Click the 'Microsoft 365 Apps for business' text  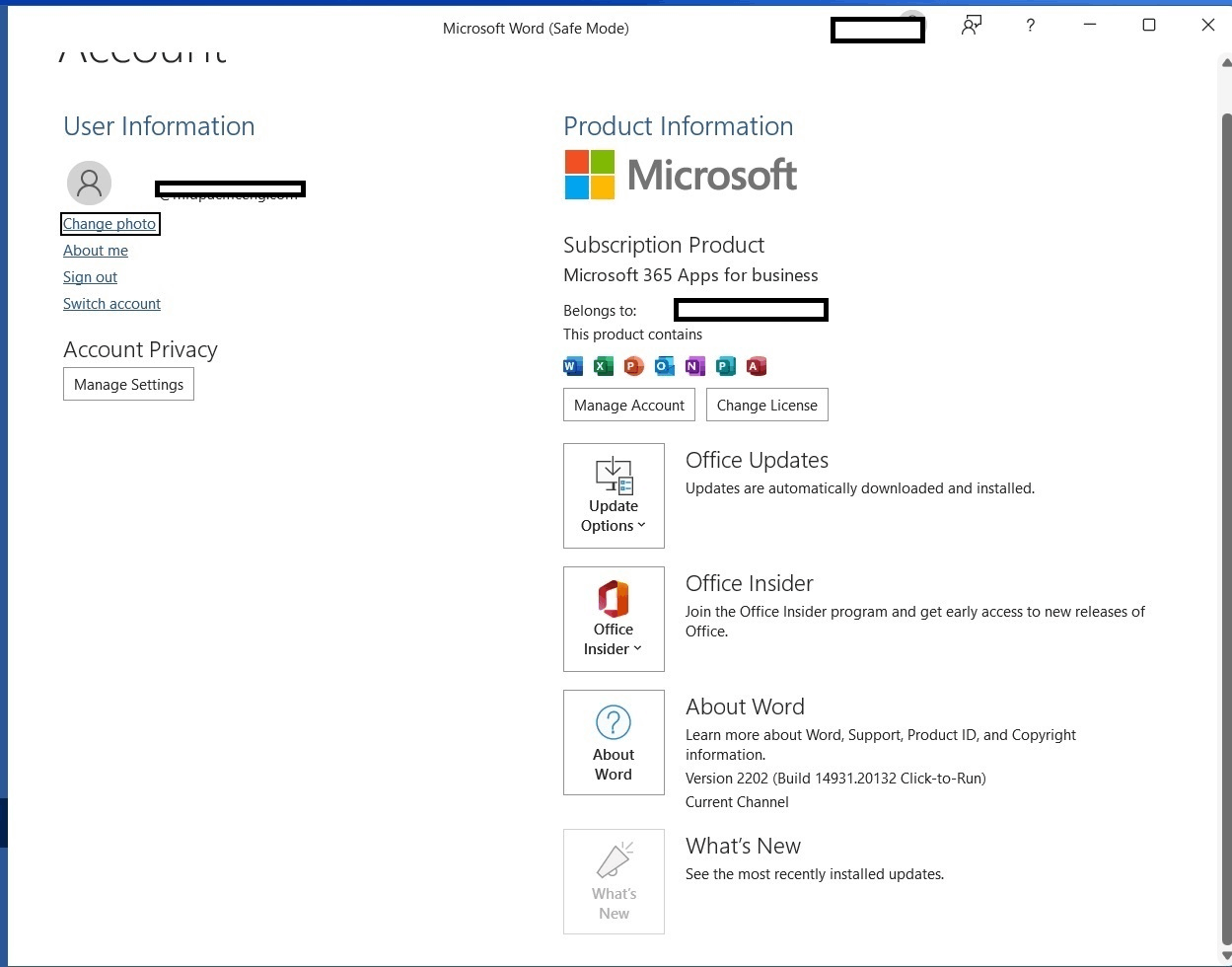690,275
